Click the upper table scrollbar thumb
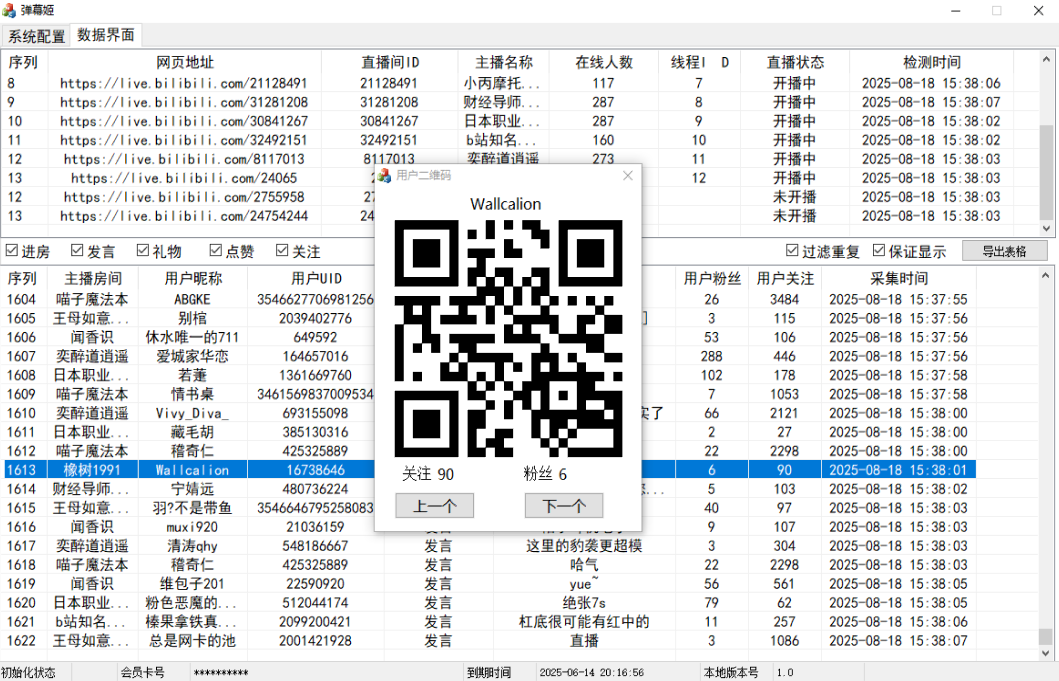 1046,171
